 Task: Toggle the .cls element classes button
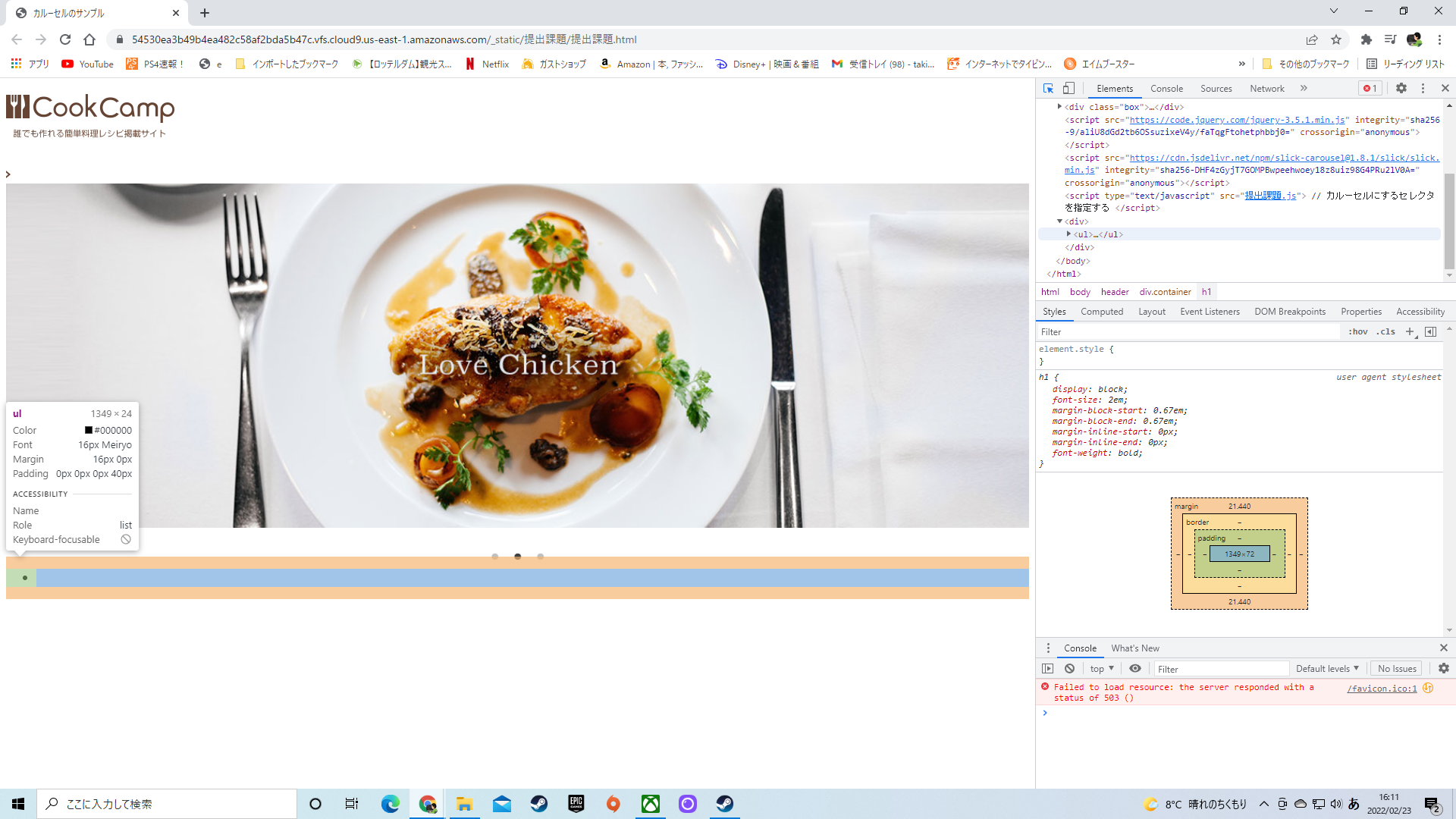pyautogui.click(x=1386, y=332)
